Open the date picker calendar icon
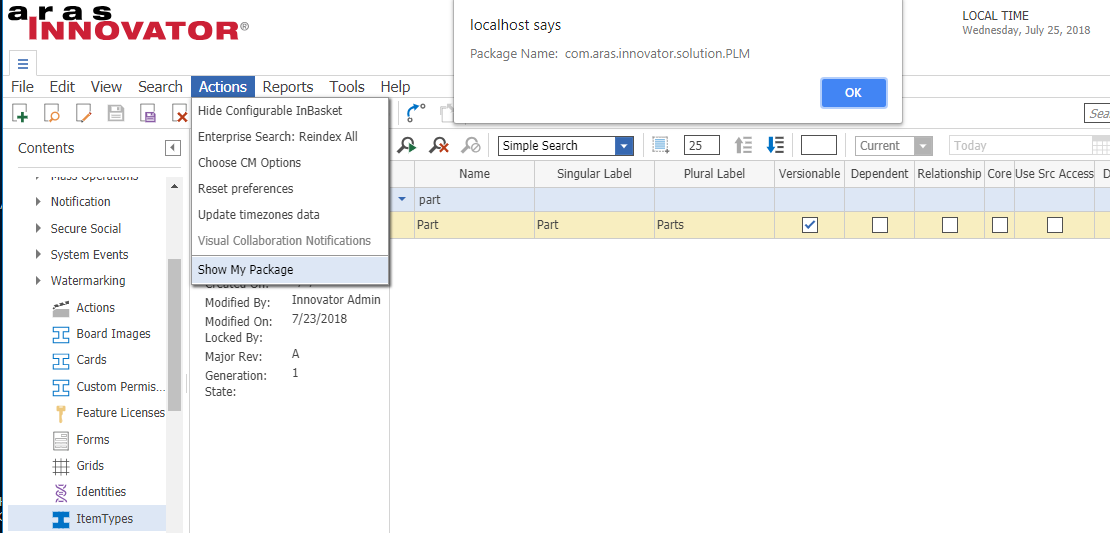Viewport: 1110px width, 533px height. (x=1101, y=146)
